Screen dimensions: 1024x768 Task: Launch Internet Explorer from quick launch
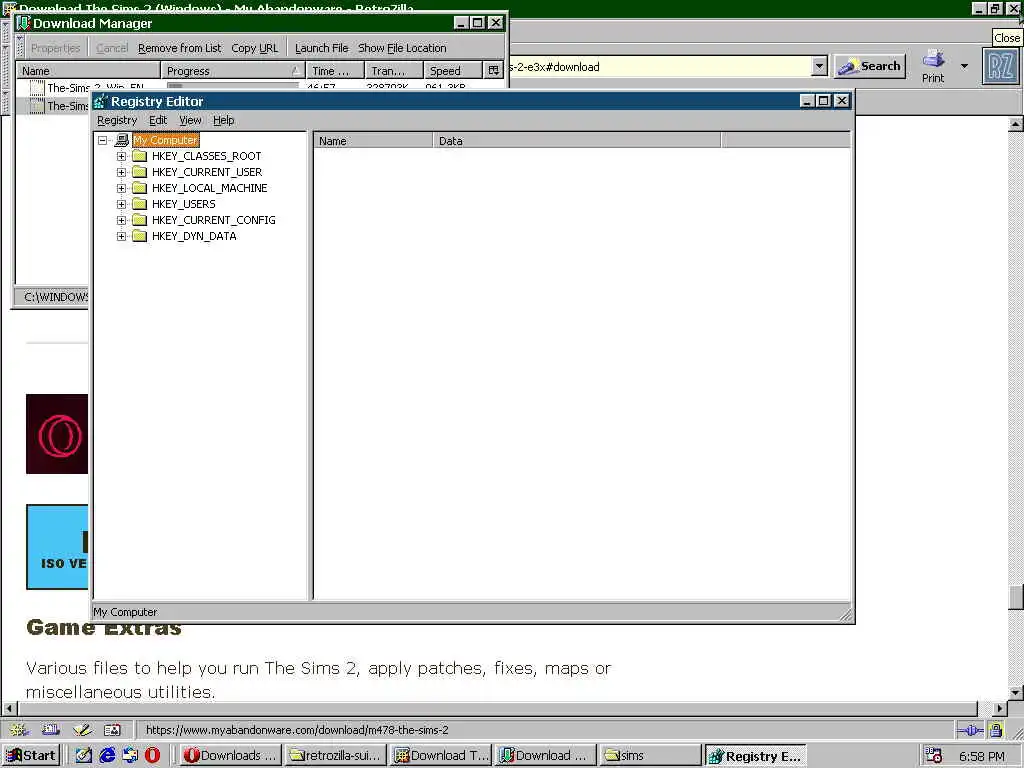pyautogui.click(x=107, y=756)
